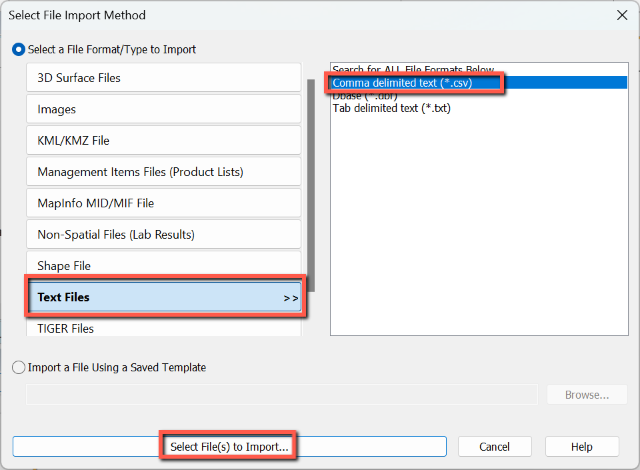This screenshot has height=470, width=640.
Task: Click the file category list scrollbar
Action: pos(311,185)
